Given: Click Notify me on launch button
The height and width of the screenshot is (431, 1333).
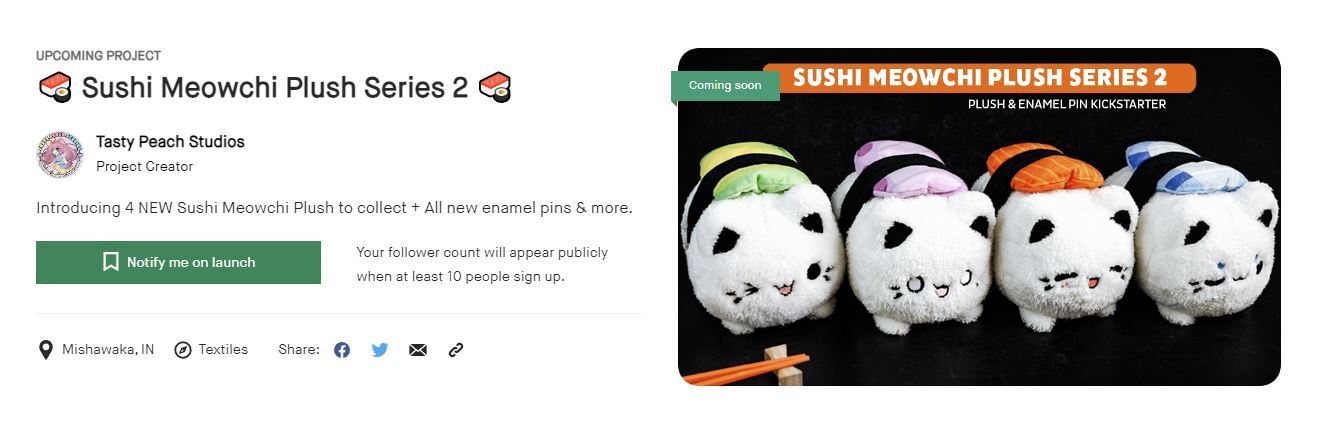Looking at the screenshot, I should pyautogui.click(x=178, y=262).
